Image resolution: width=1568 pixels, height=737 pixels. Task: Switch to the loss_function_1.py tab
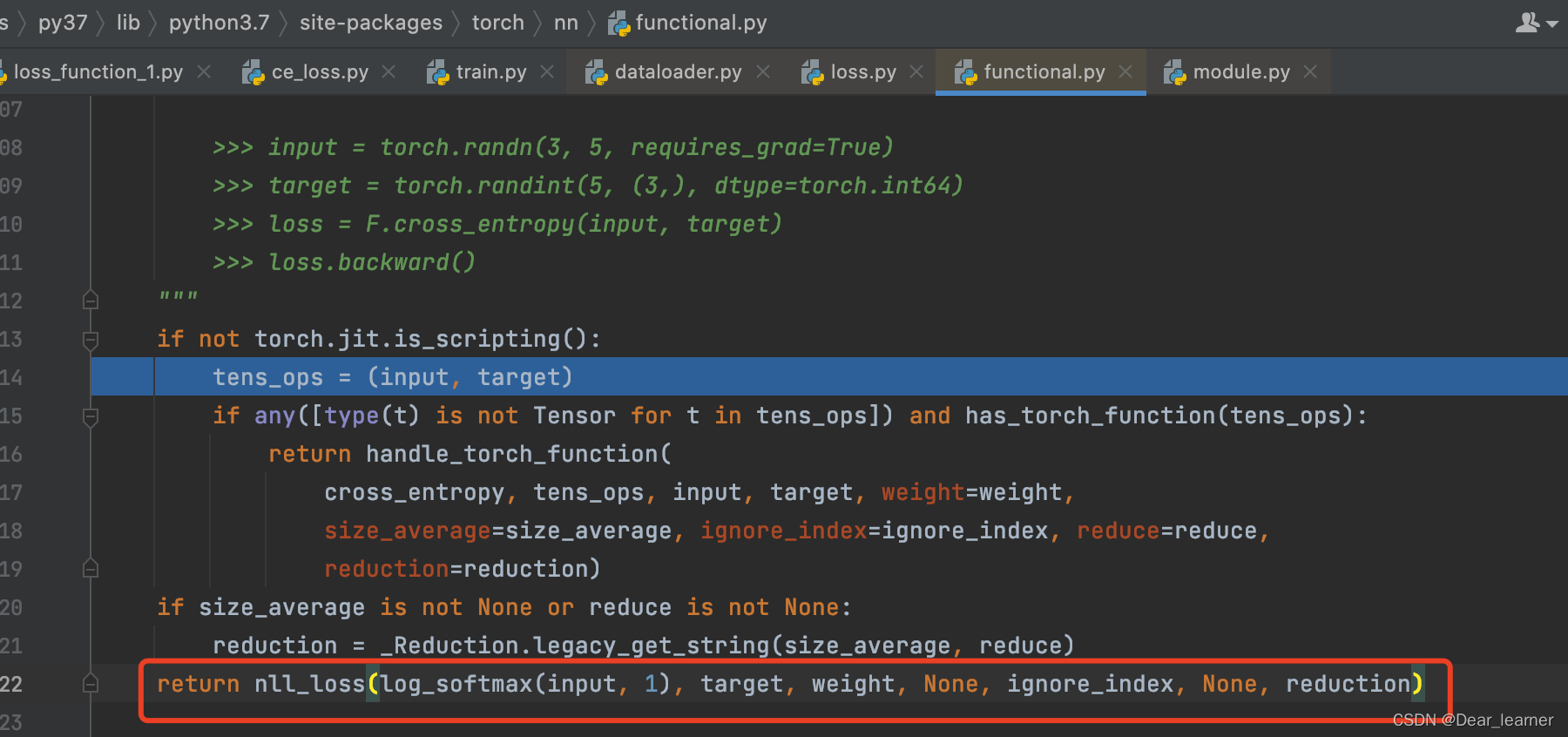click(x=98, y=72)
